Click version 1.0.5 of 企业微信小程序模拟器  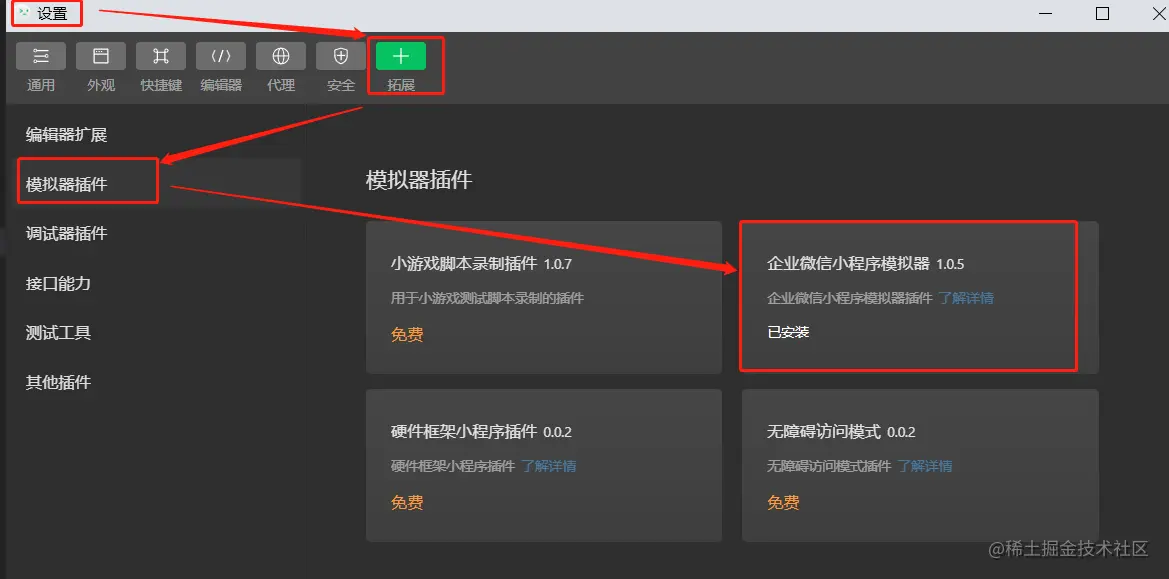click(x=951, y=264)
